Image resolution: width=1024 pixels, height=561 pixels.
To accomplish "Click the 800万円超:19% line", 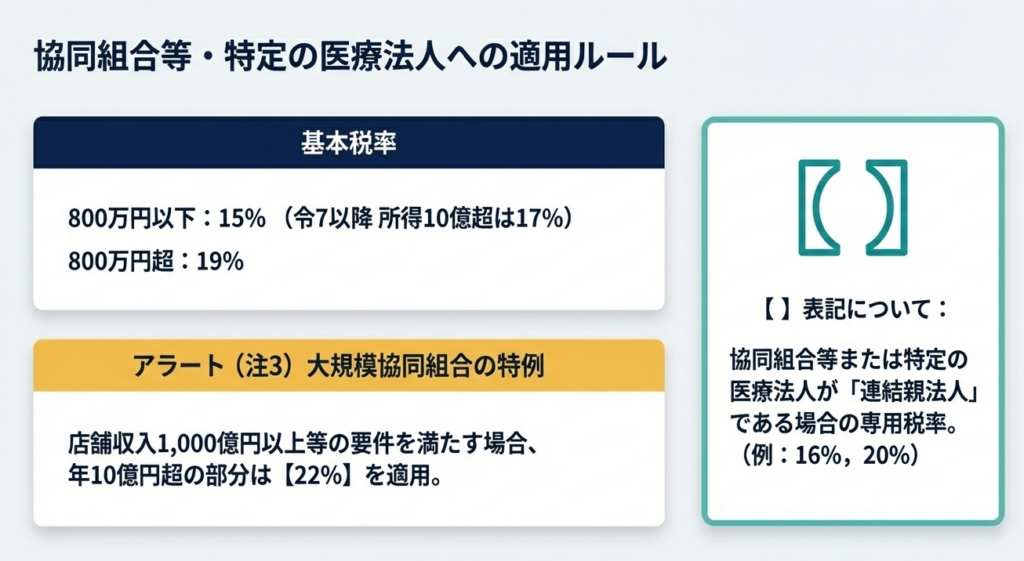I will pos(156,261).
